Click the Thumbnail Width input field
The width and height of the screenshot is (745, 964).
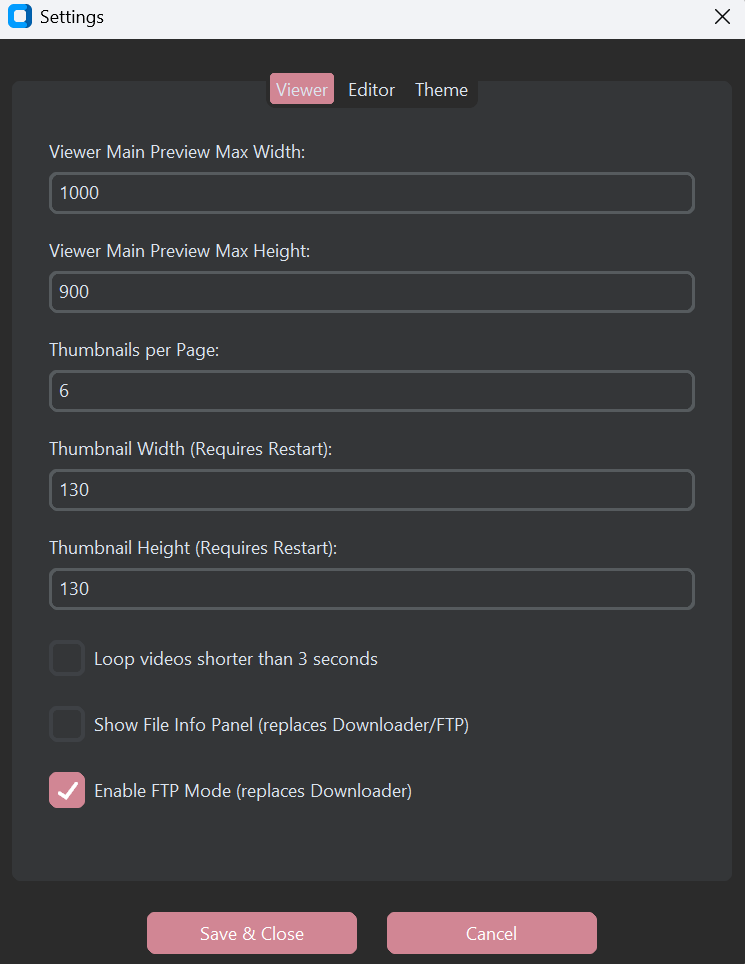372,490
